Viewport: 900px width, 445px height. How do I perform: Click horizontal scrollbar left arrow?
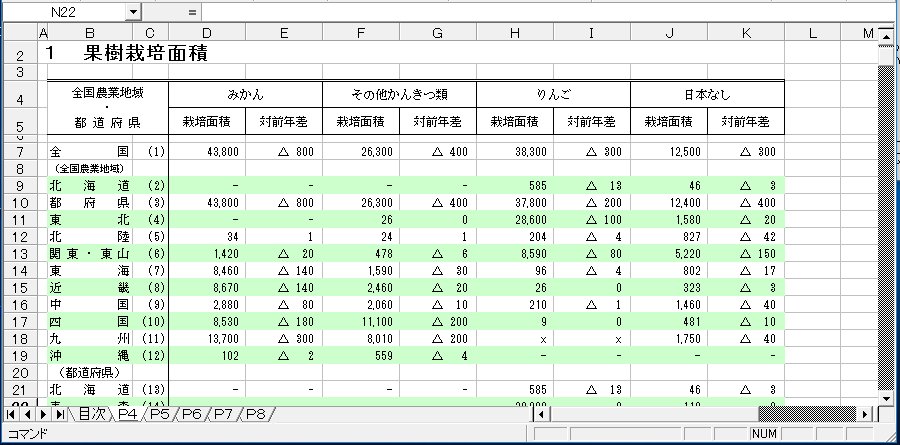pos(541,413)
